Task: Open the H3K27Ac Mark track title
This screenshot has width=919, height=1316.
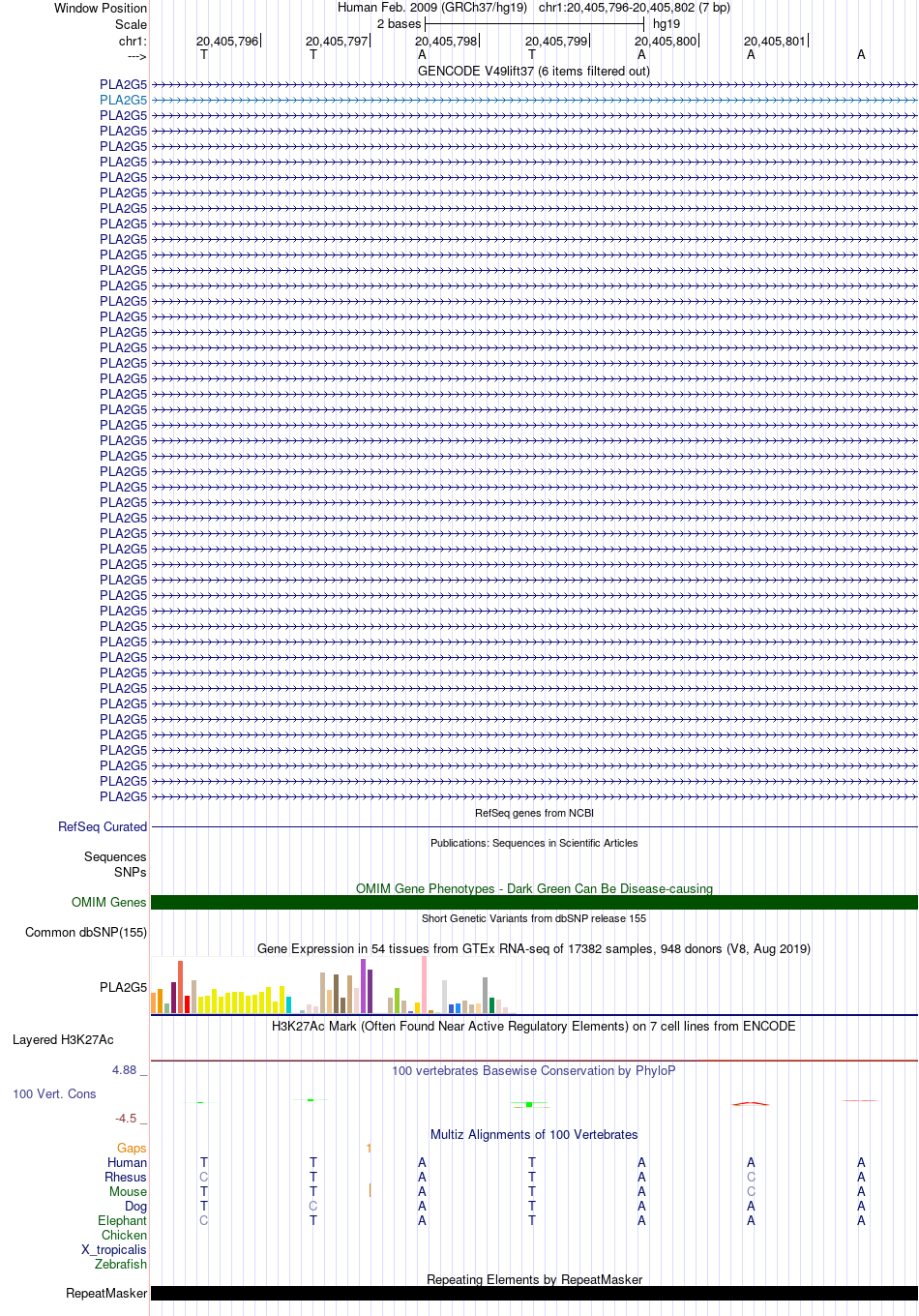Action: (534, 1026)
